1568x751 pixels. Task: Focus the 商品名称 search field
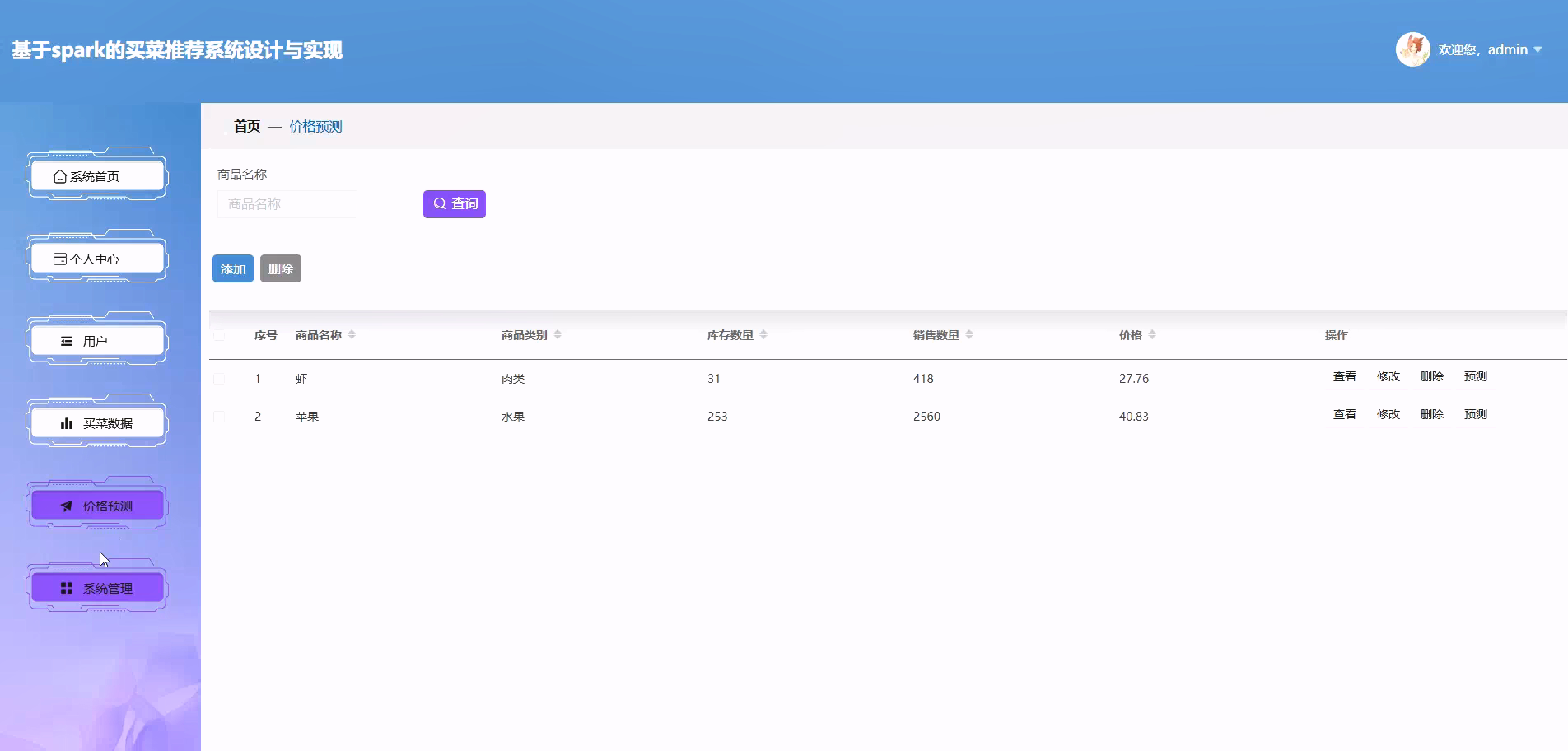287,204
